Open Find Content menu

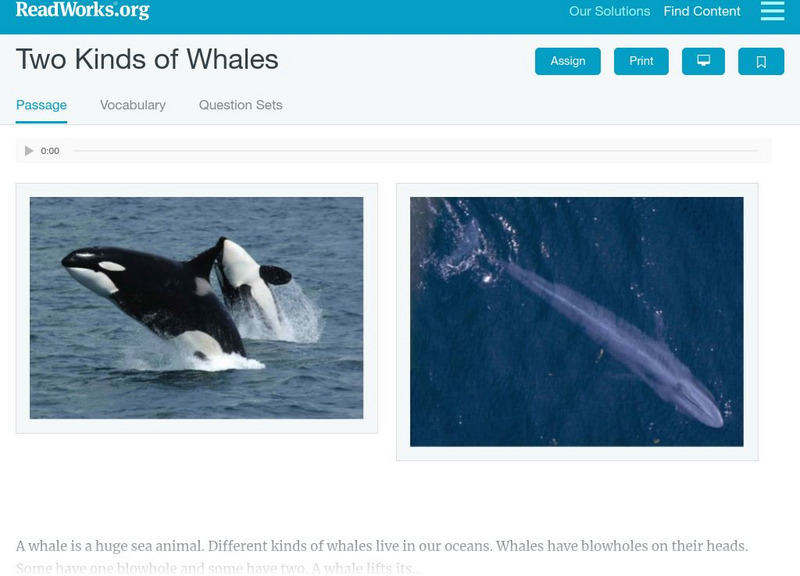(x=702, y=11)
